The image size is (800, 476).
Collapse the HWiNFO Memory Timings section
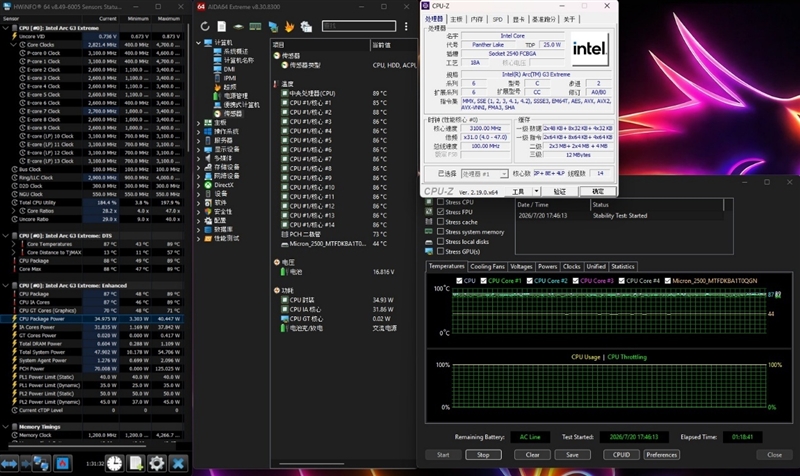coord(6,427)
